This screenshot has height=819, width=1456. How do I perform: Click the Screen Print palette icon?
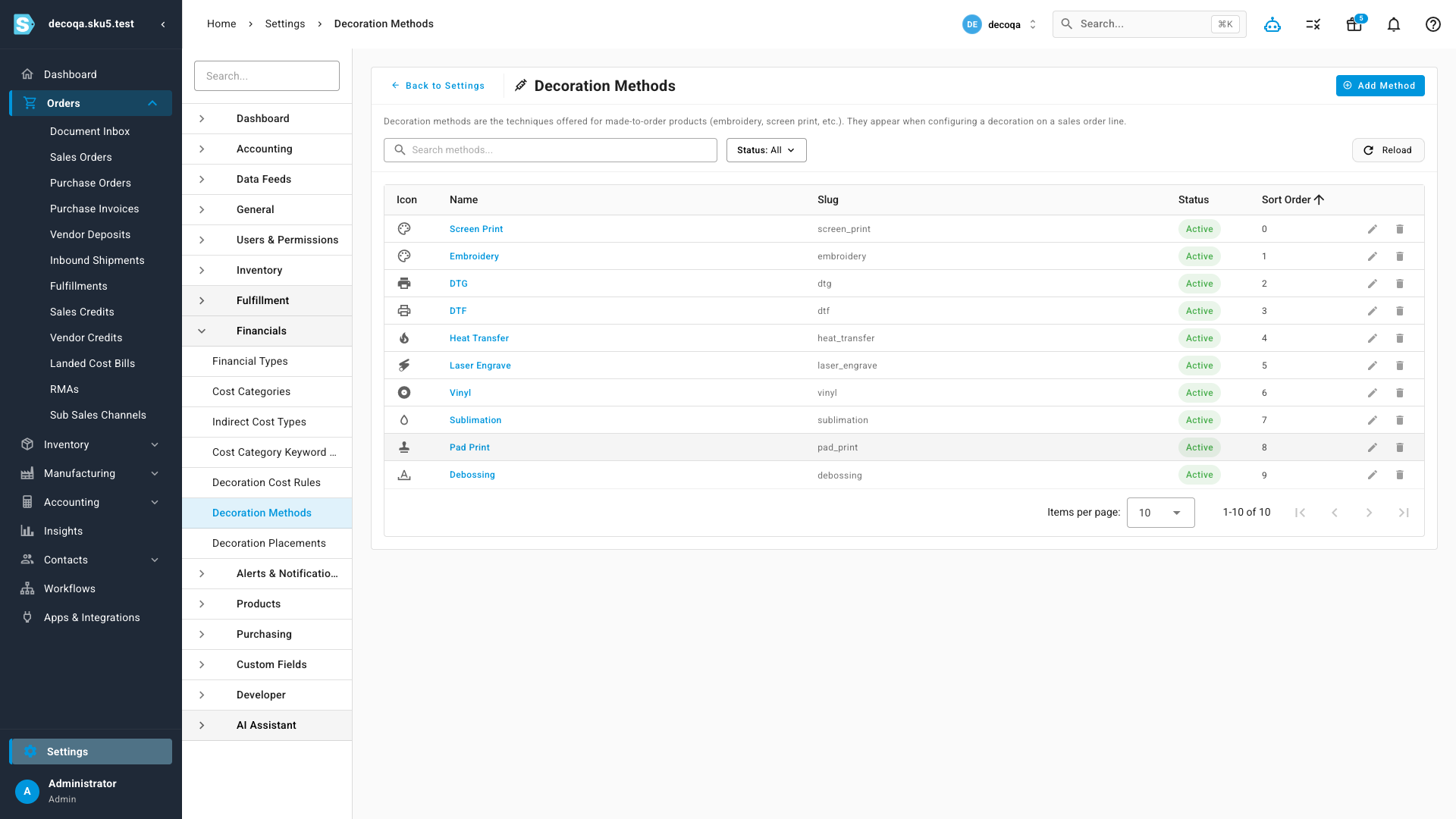pyautogui.click(x=404, y=229)
